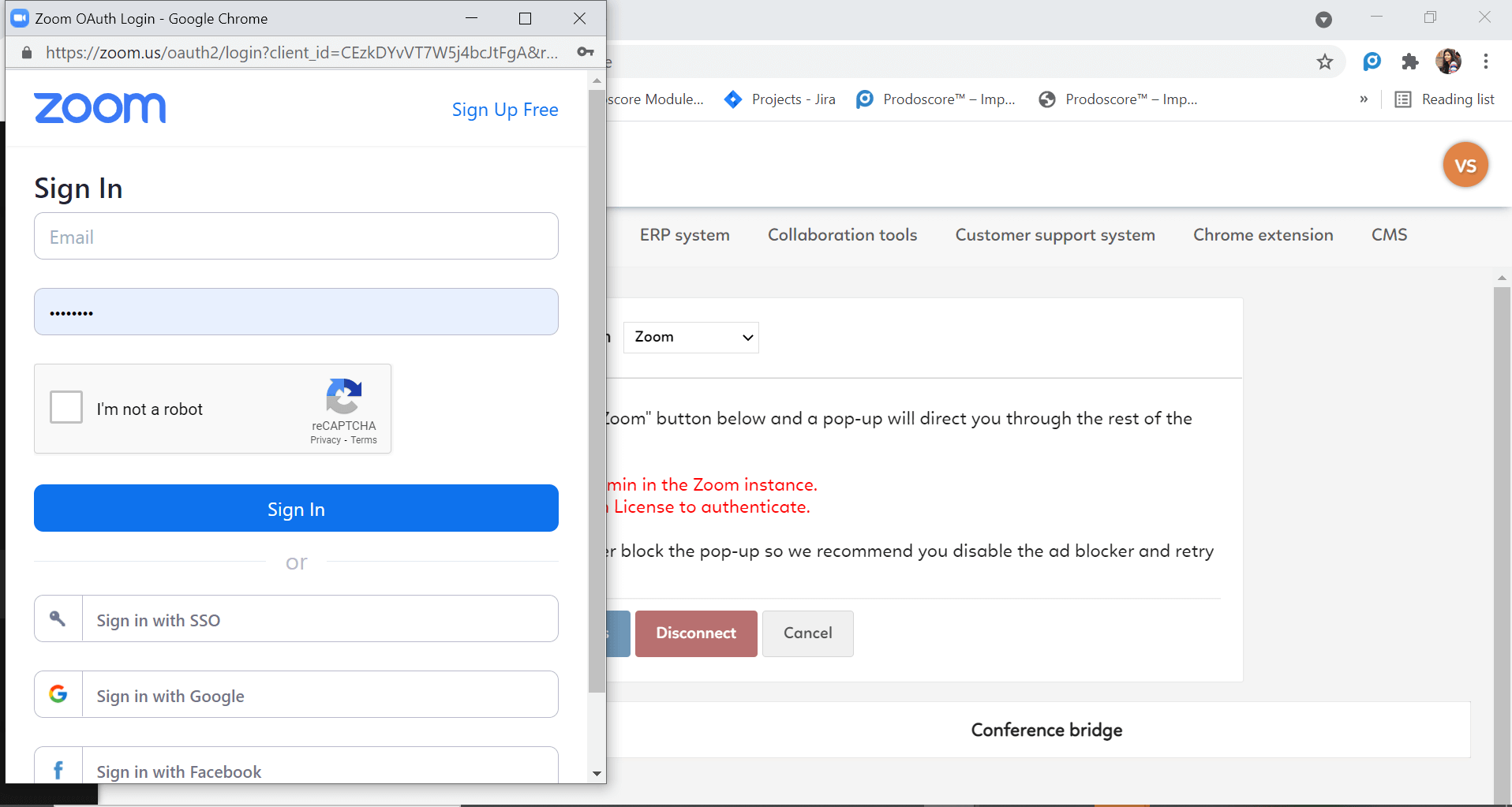Check the "I'm not a robot" checkbox
Screen dimensions: 1512x807
[65, 407]
